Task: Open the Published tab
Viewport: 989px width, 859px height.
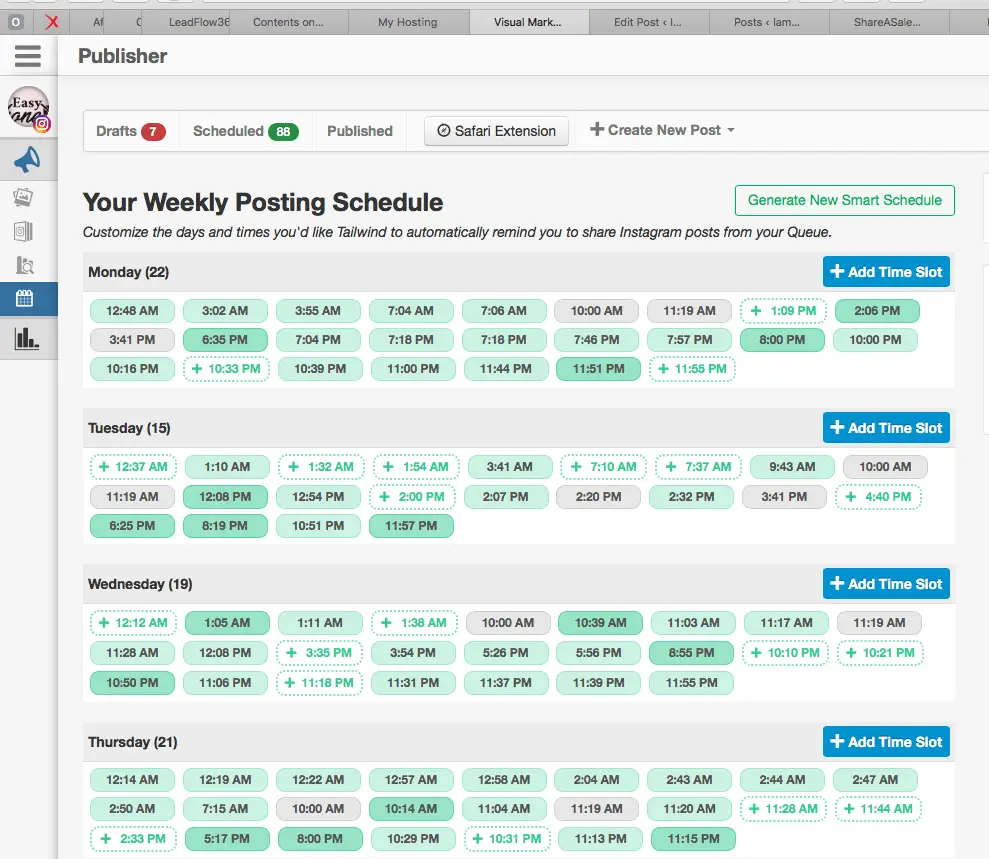Action: [360, 131]
